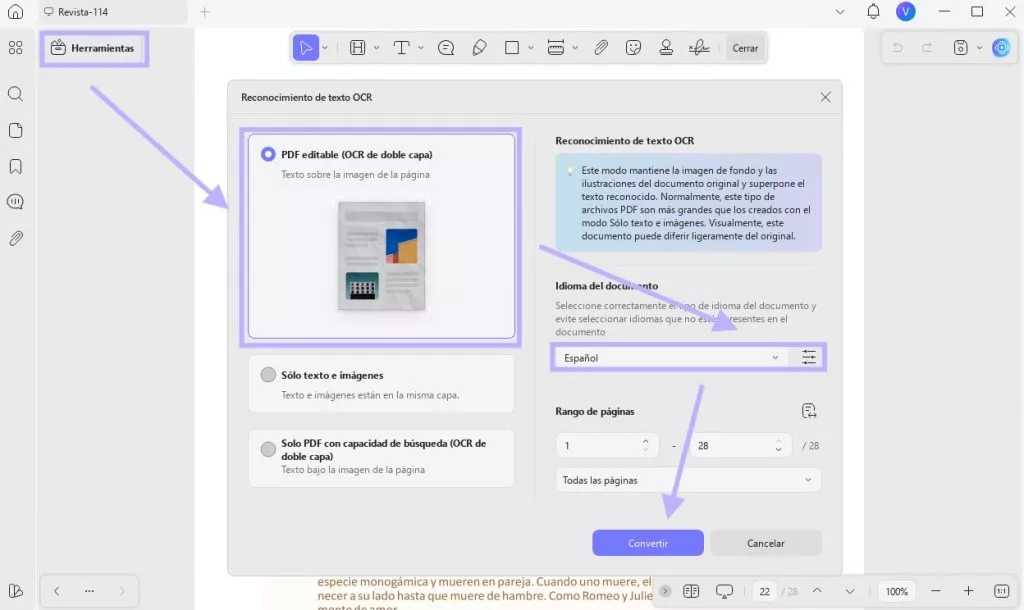
Task: Open the search icon in left sidebar
Action: click(x=16, y=94)
